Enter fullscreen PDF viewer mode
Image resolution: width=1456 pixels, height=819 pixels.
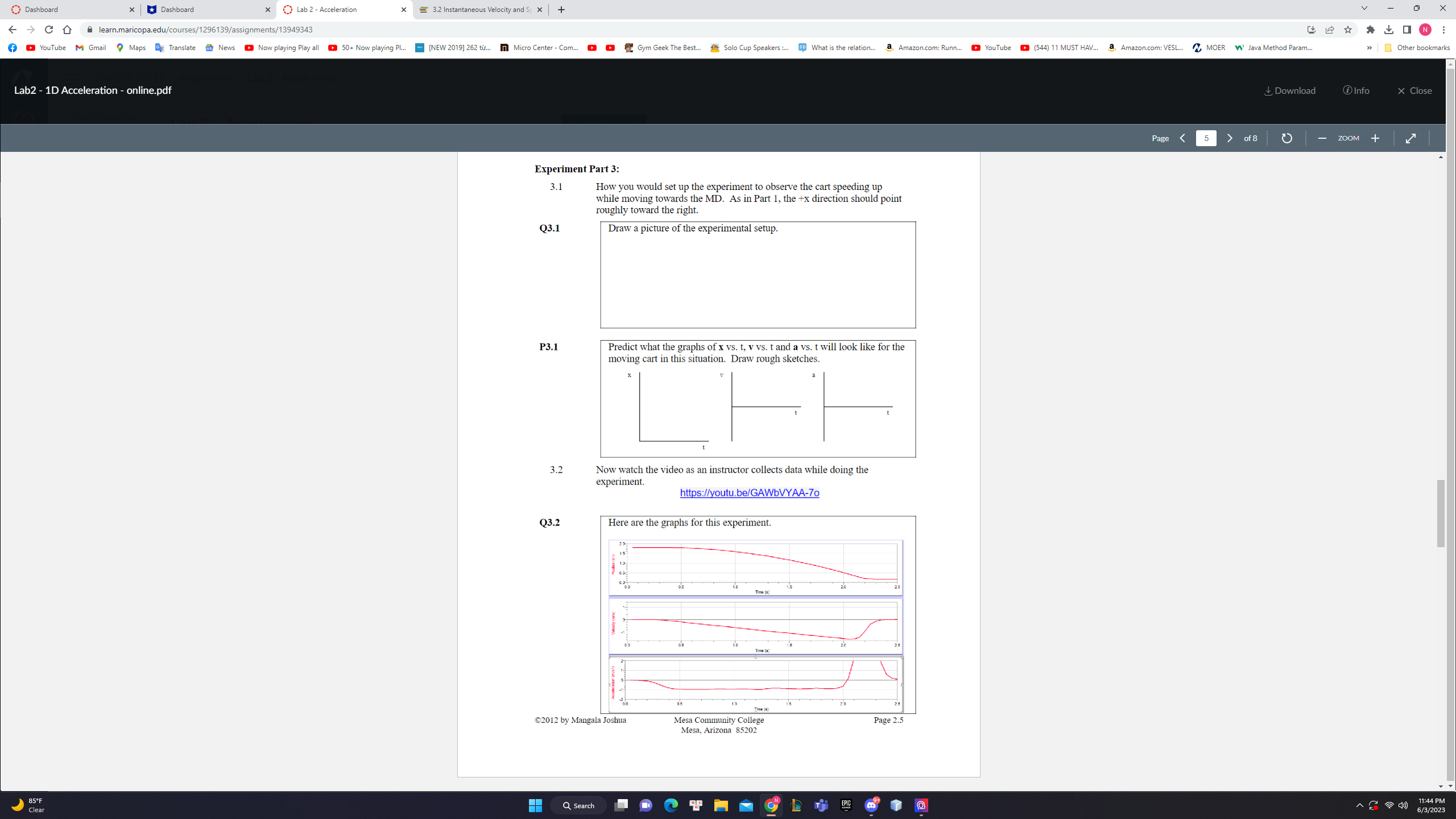tap(1410, 138)
